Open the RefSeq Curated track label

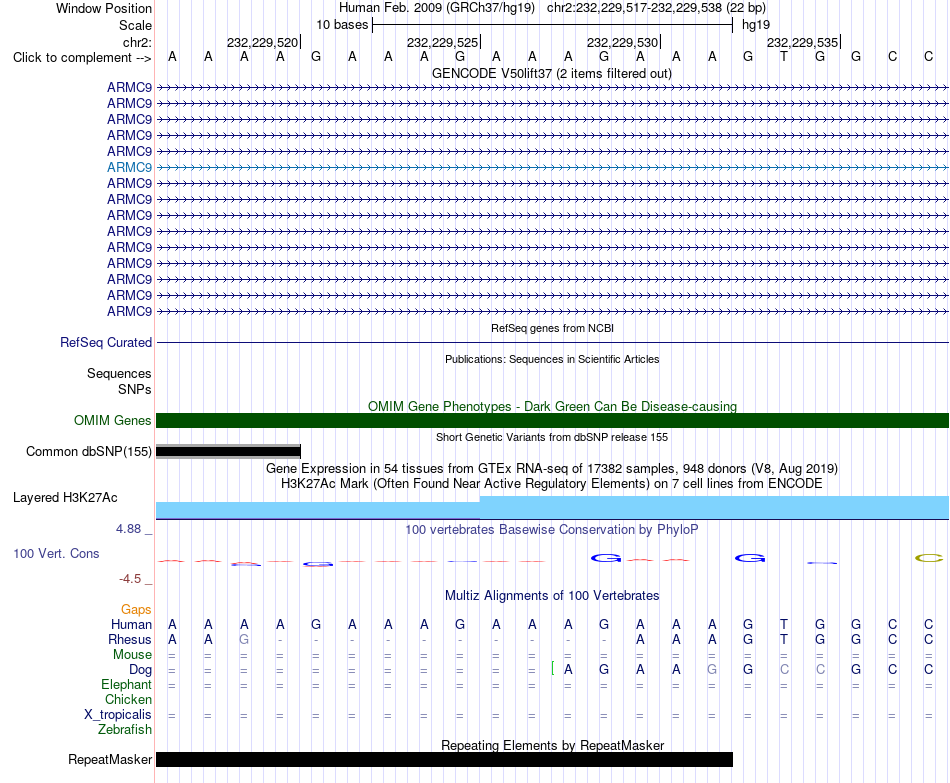105,342
